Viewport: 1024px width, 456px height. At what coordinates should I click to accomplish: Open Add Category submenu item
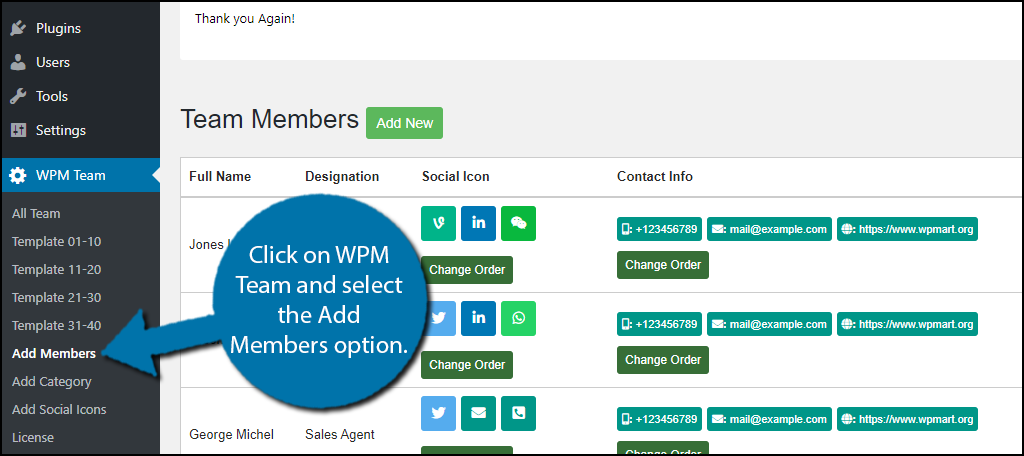point(52,382)
